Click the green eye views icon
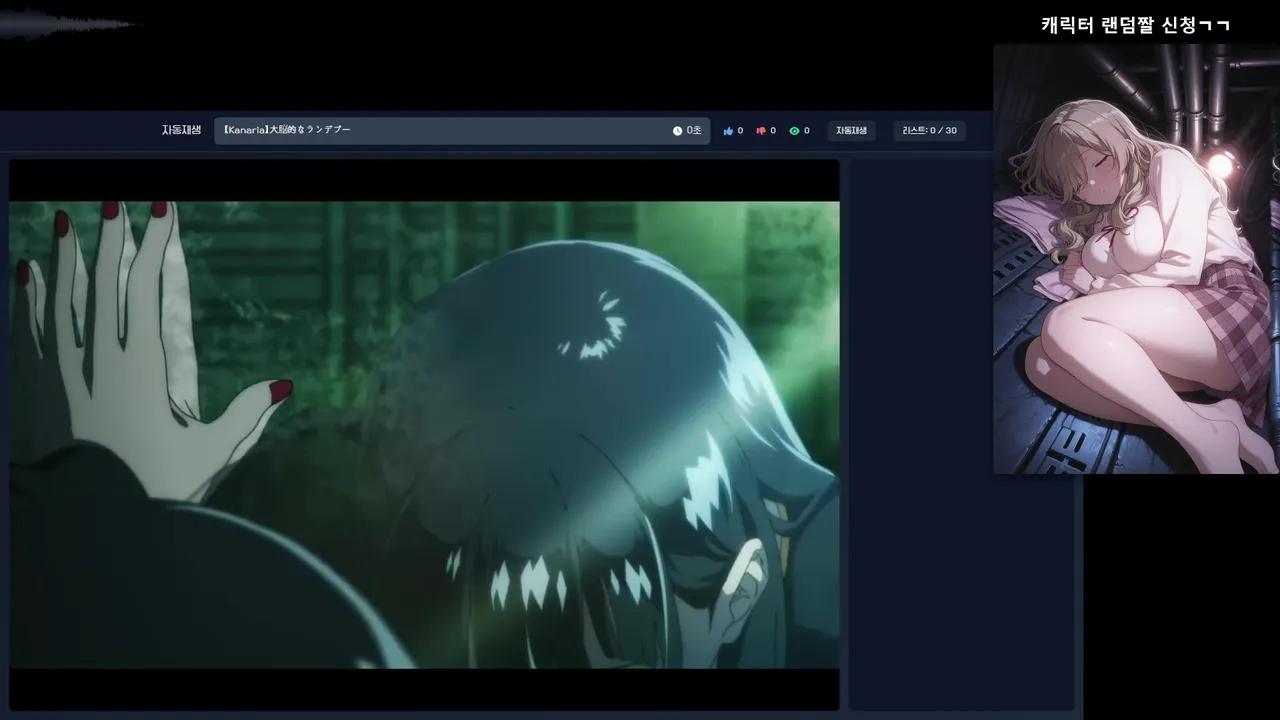The height and width of the screenshot is (720, 1280). pos(794,131)
